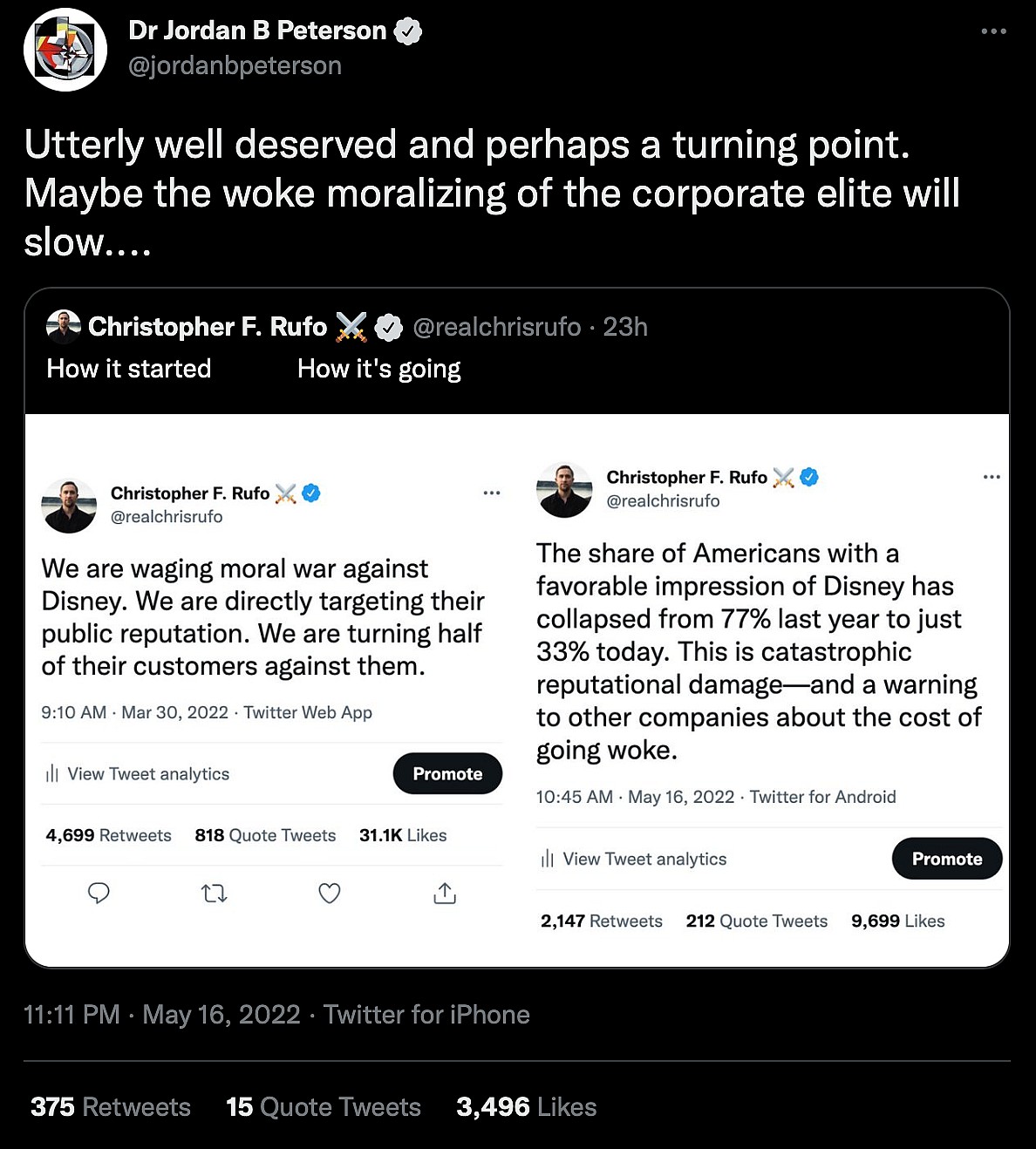Click Rufo's small avatar in quoted tweet header
Image resolution: width=1036 pixels, height=1149 pixels.
pyautogui.click(x=63, y=327)
